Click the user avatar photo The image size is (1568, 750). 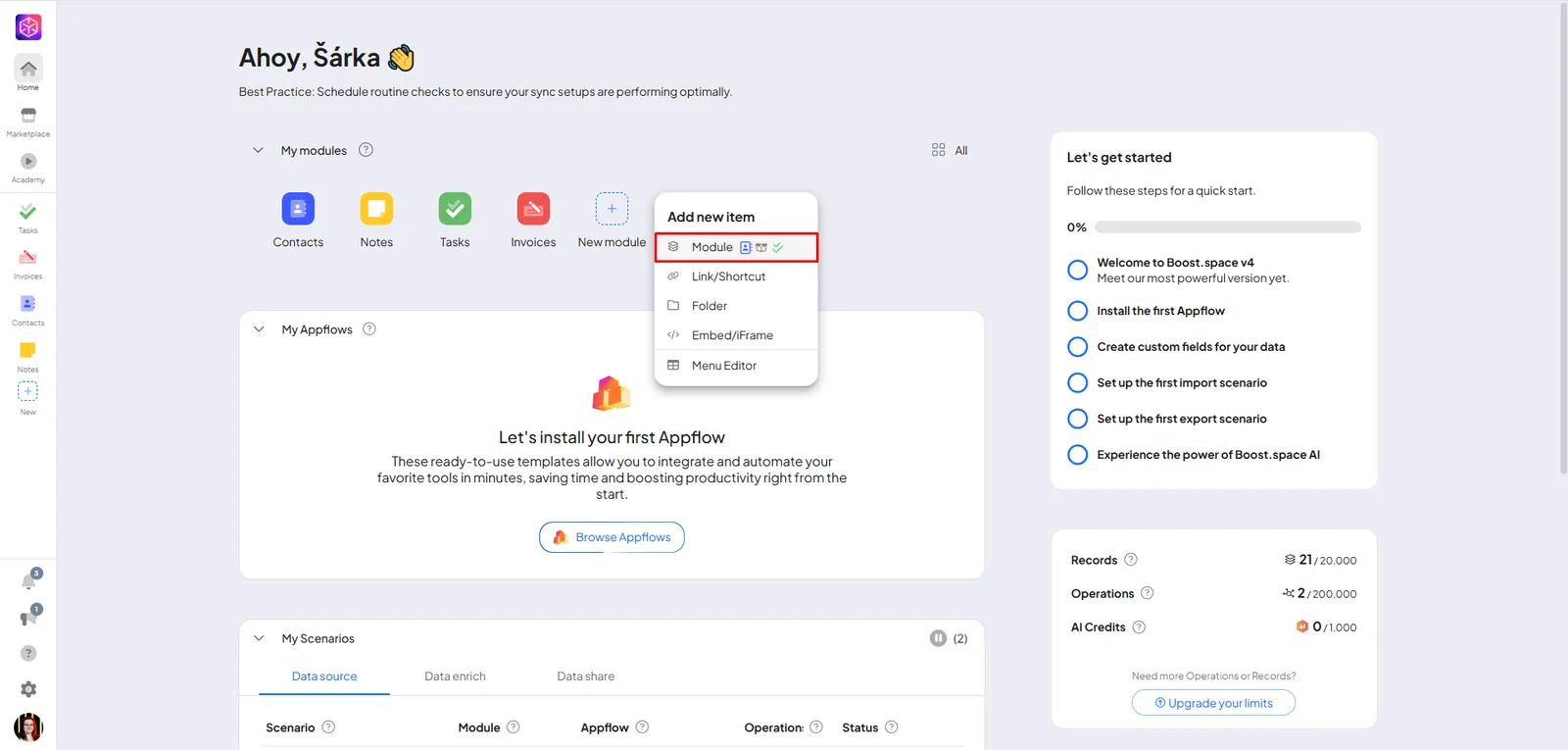pyautogui.click(x=28, y=727)
